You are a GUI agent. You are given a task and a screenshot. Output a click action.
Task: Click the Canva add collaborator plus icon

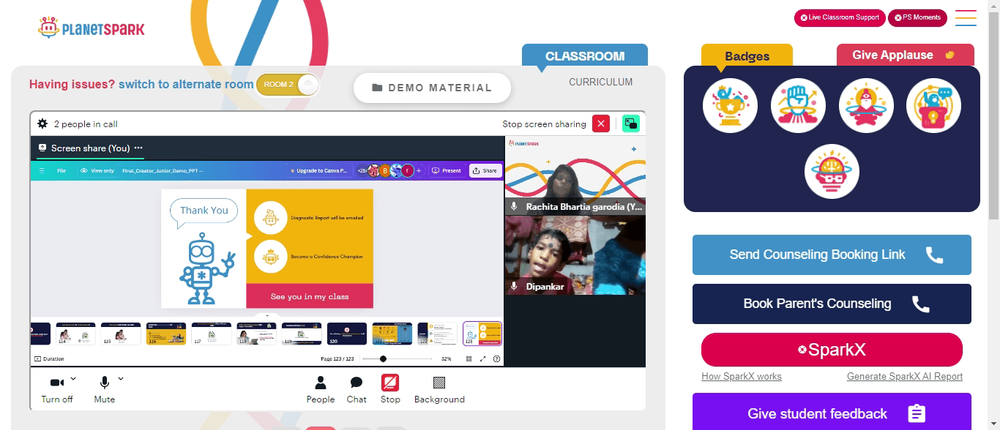pyautogui.click(x=419, y=171)
